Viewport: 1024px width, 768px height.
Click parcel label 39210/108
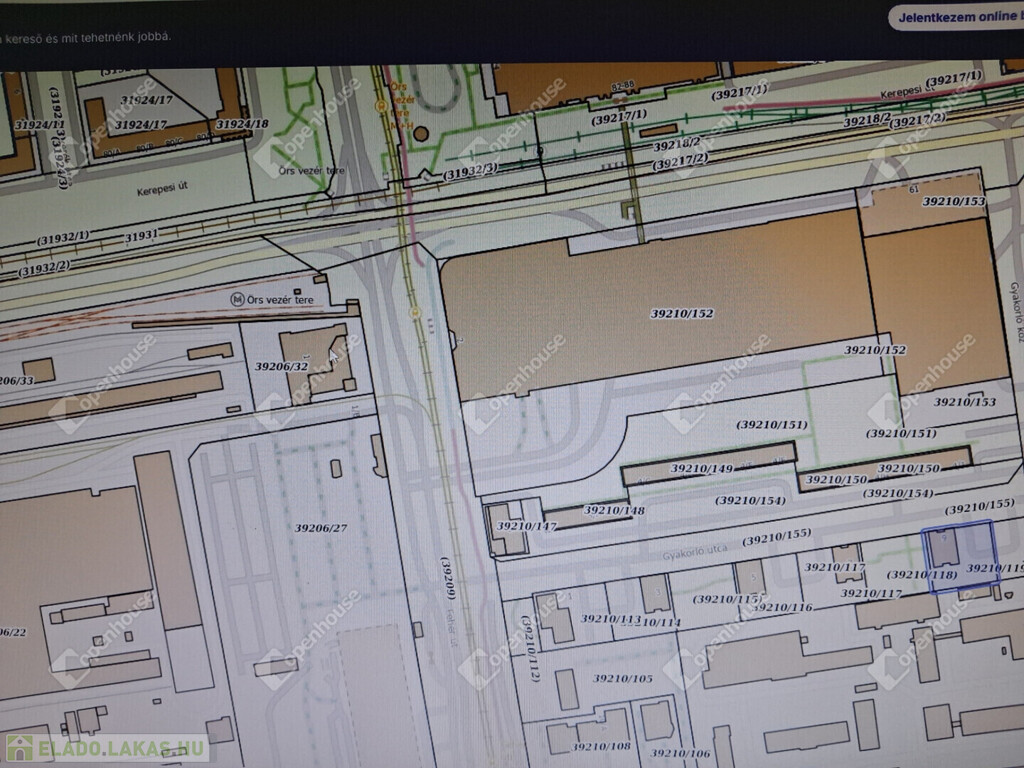(x=601, y=746)
